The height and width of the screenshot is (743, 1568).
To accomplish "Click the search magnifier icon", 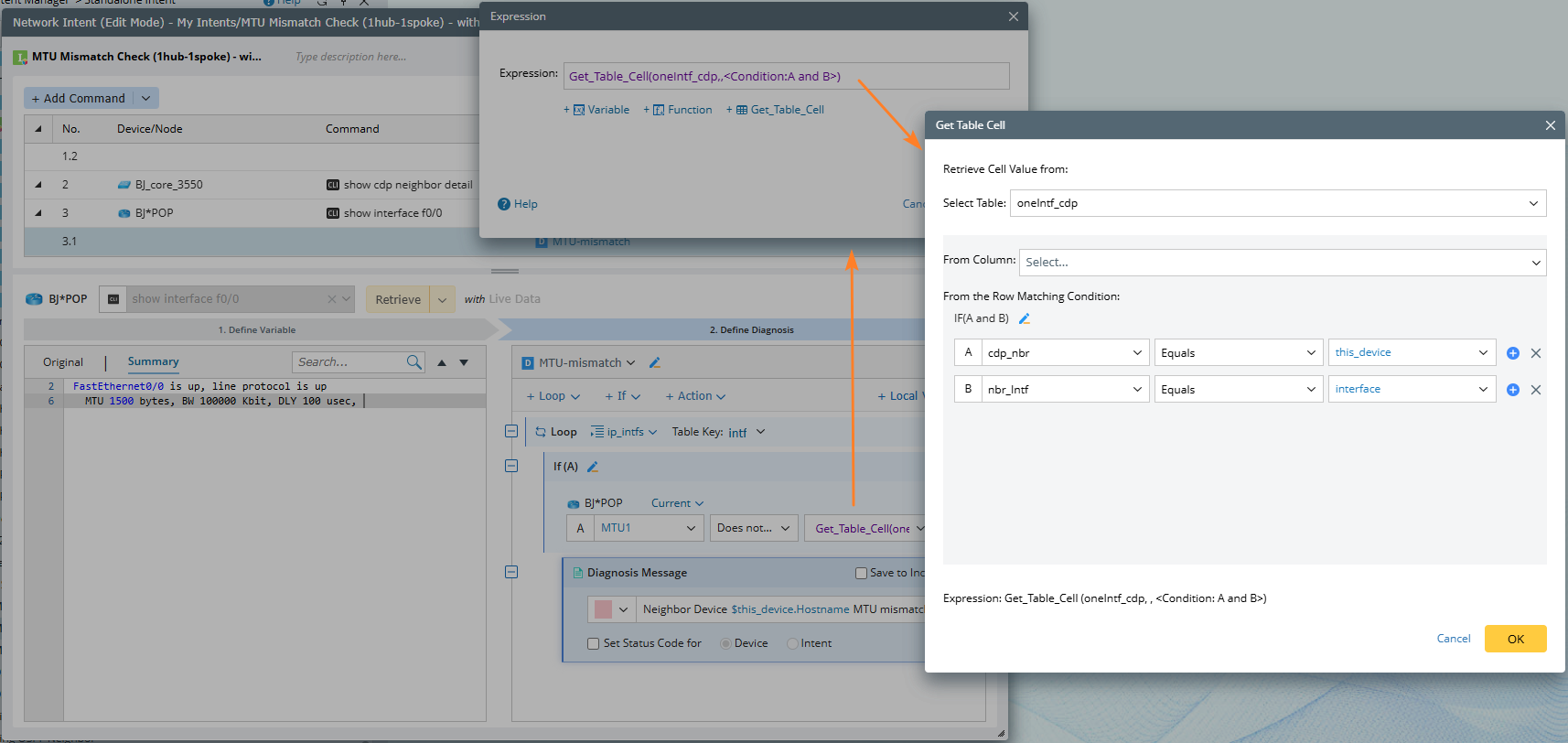I will pyautogui.click(x=414, y=362).
